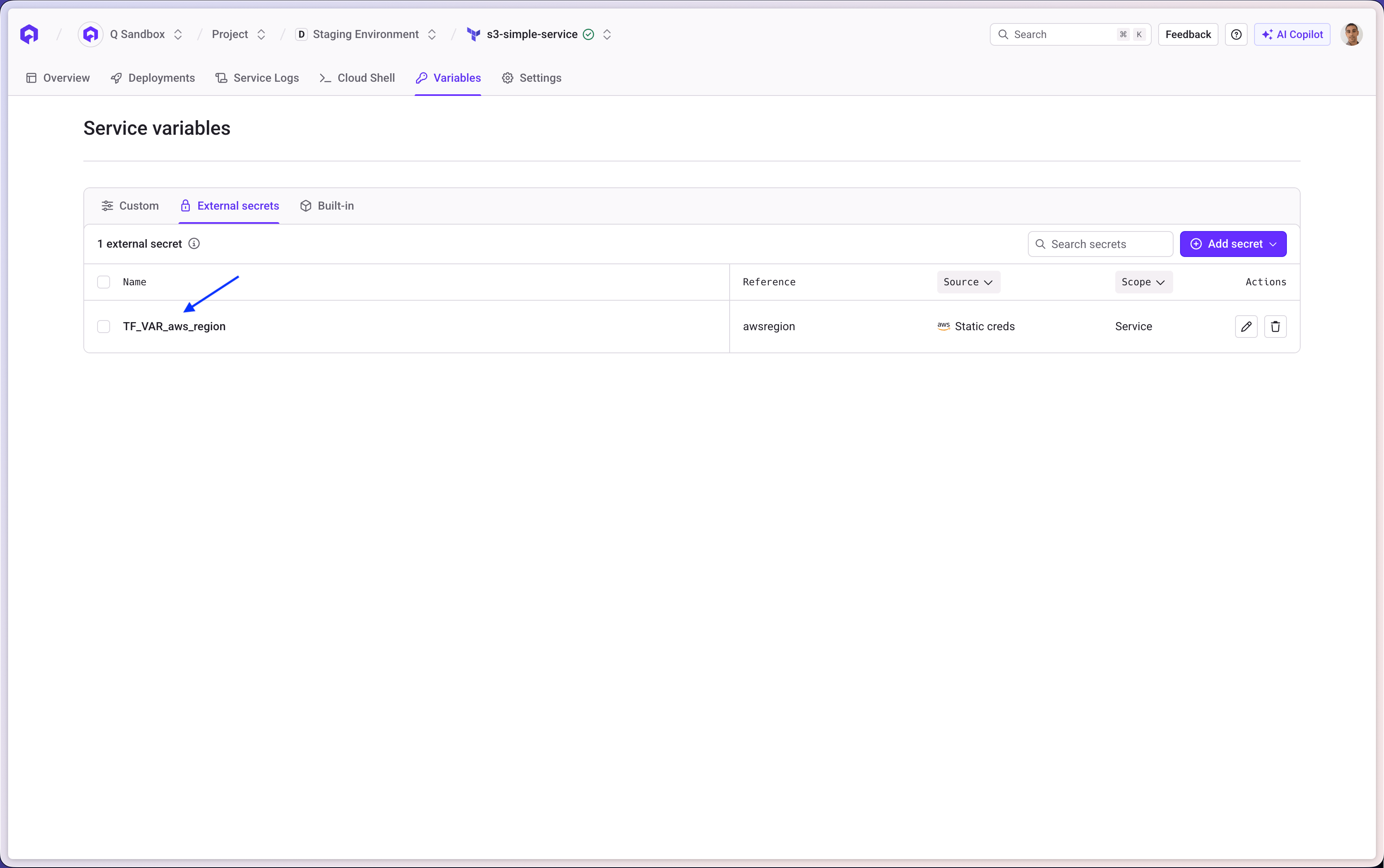Open the Cloud Shell tab

357,78
